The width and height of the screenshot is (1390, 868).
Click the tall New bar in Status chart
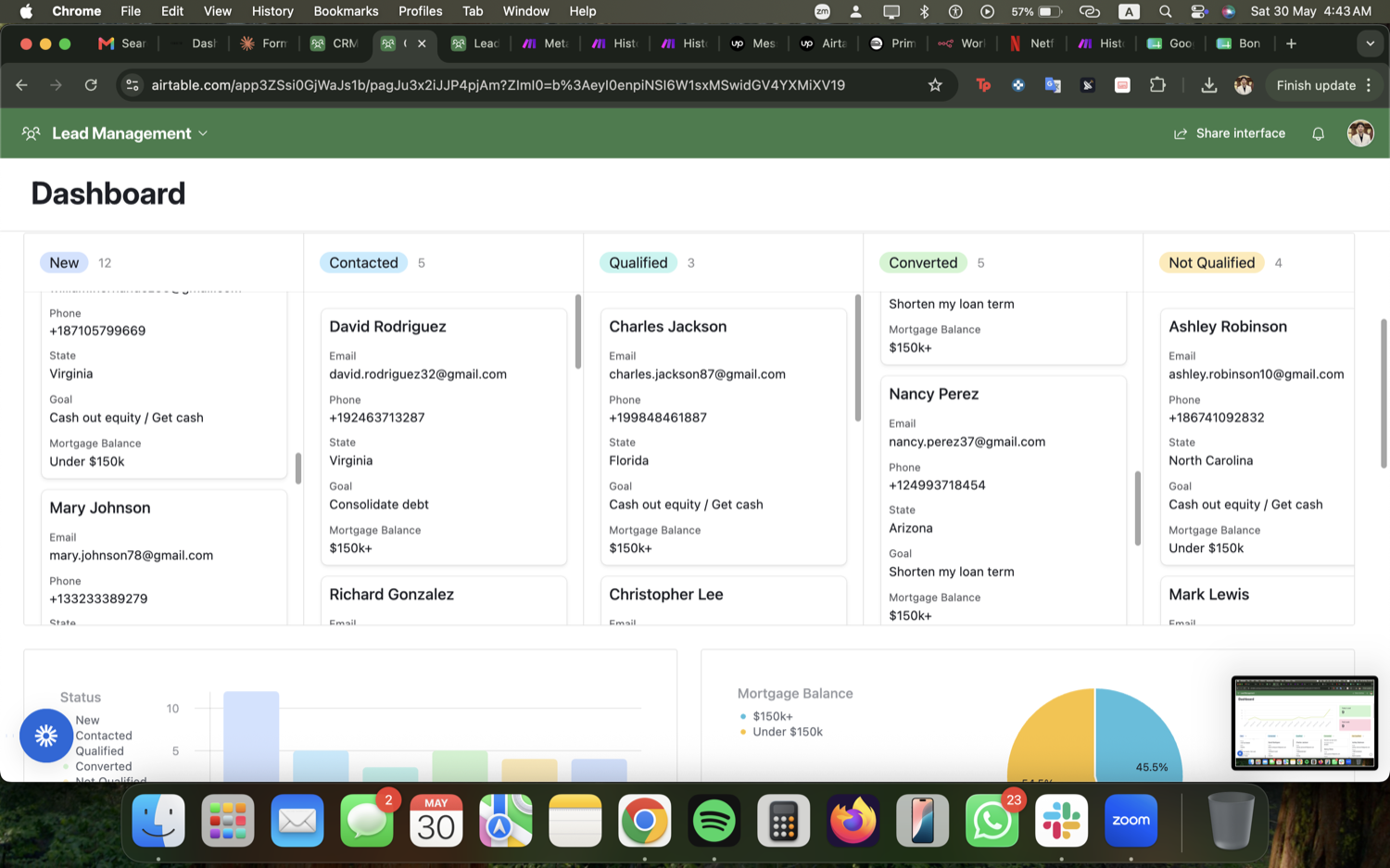coord(251,736)
